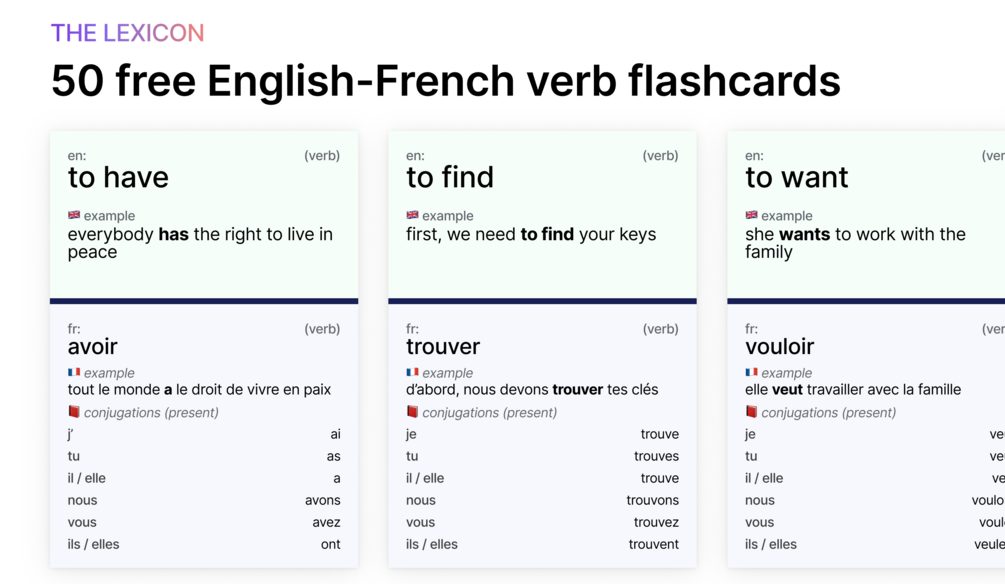Click the French word 'trouver'
Image resolution: width=1005 pixels, height=584 pixels.
click(443, 346)
